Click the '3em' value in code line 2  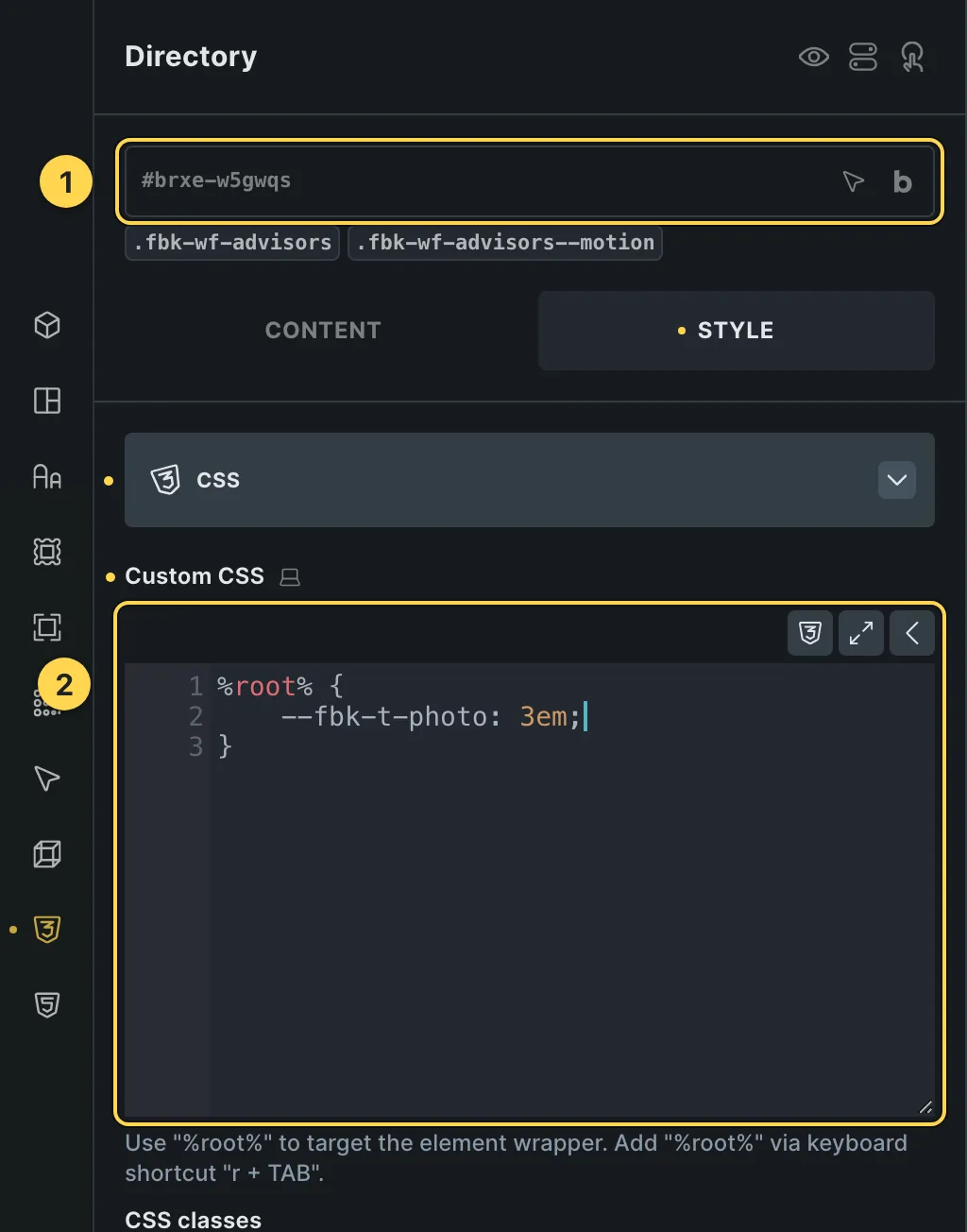pos(543,716)
